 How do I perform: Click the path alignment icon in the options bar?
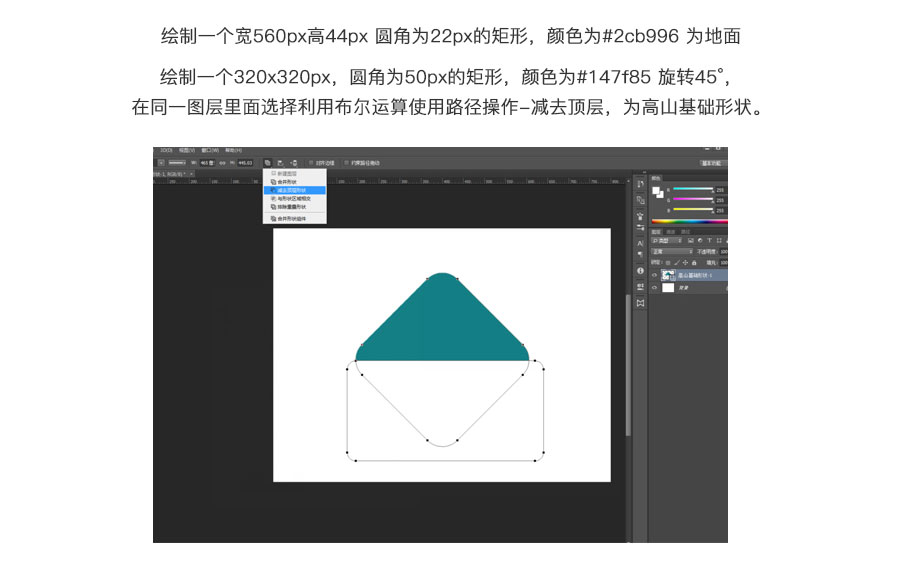coord(281,162)
